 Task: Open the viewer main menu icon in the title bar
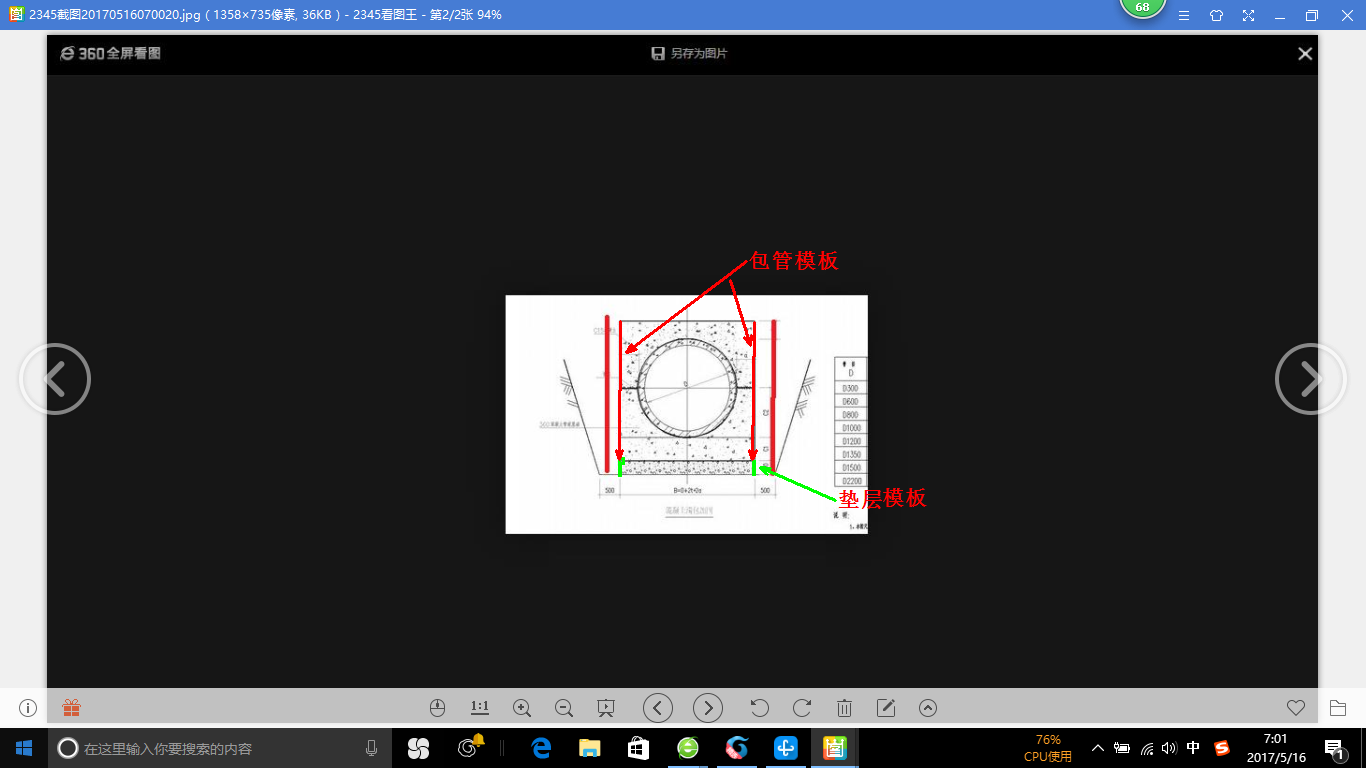(1184, 15)
